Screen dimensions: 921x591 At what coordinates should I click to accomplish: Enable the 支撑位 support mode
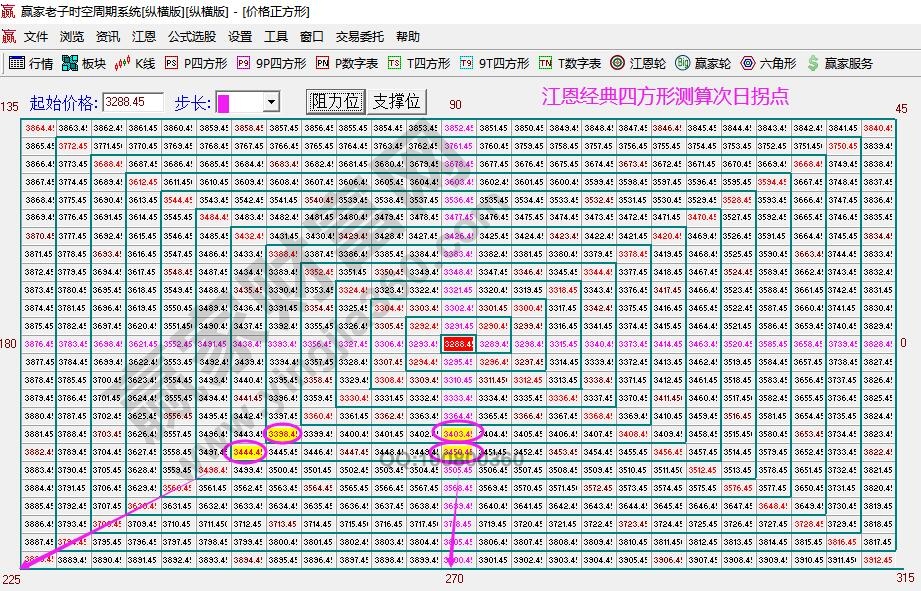397,99
